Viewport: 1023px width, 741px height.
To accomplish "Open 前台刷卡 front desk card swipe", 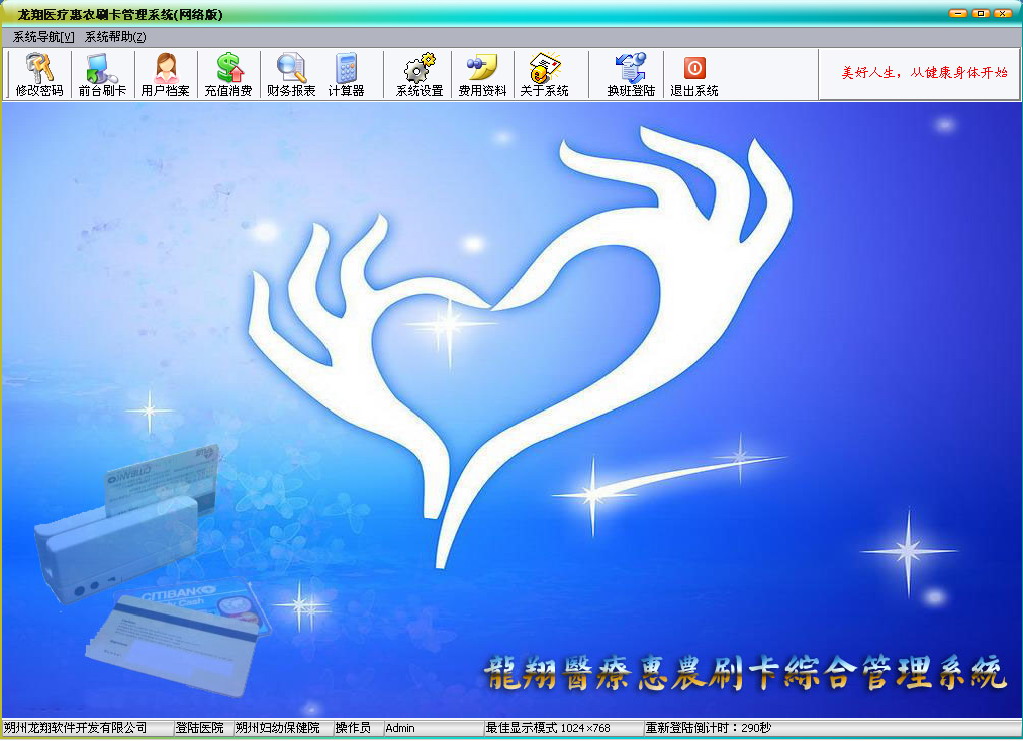I will tap(102, 75).
